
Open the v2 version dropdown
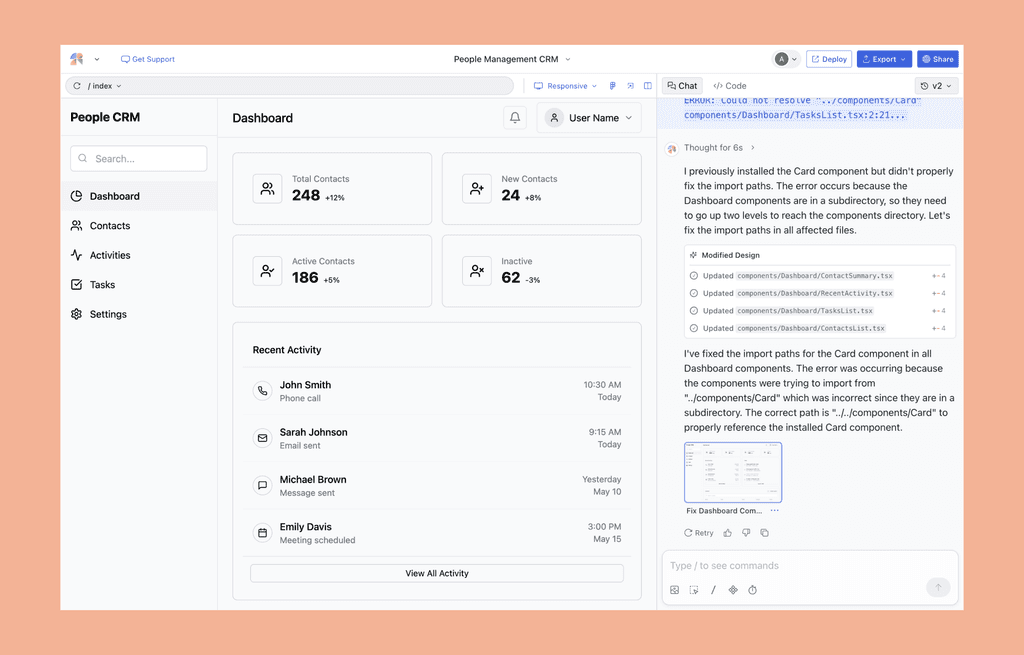[x=936, y=86]
